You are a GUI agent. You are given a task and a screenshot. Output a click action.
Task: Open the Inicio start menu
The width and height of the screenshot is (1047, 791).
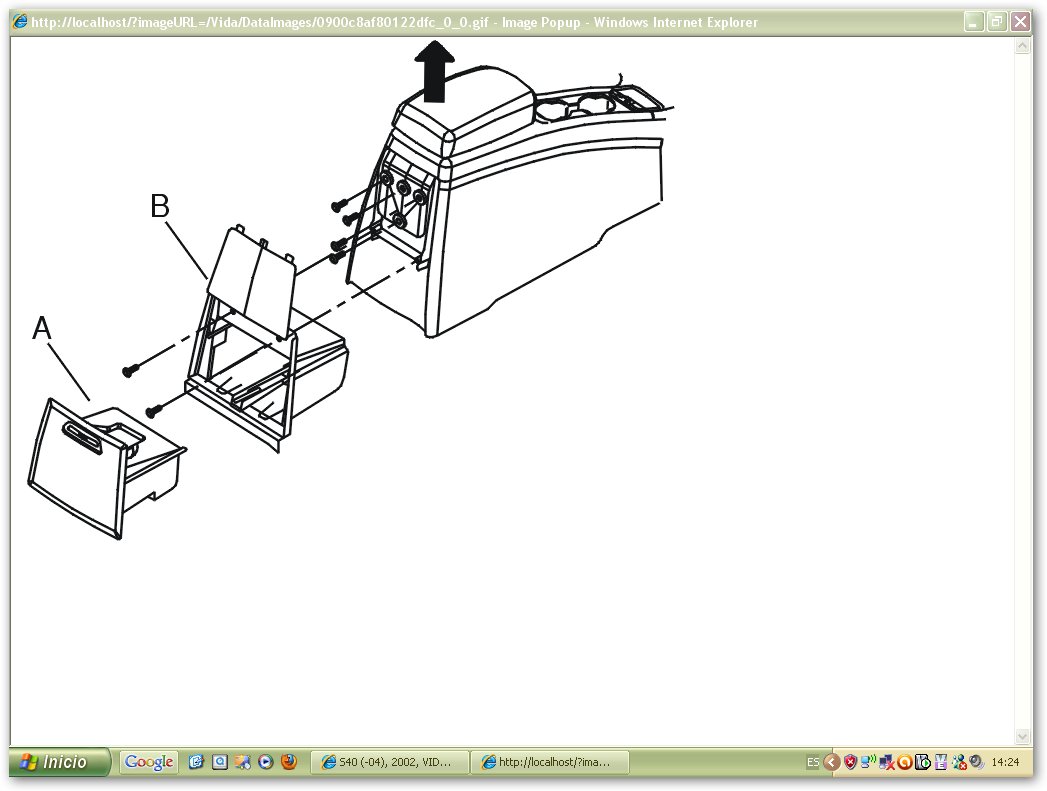58,762
